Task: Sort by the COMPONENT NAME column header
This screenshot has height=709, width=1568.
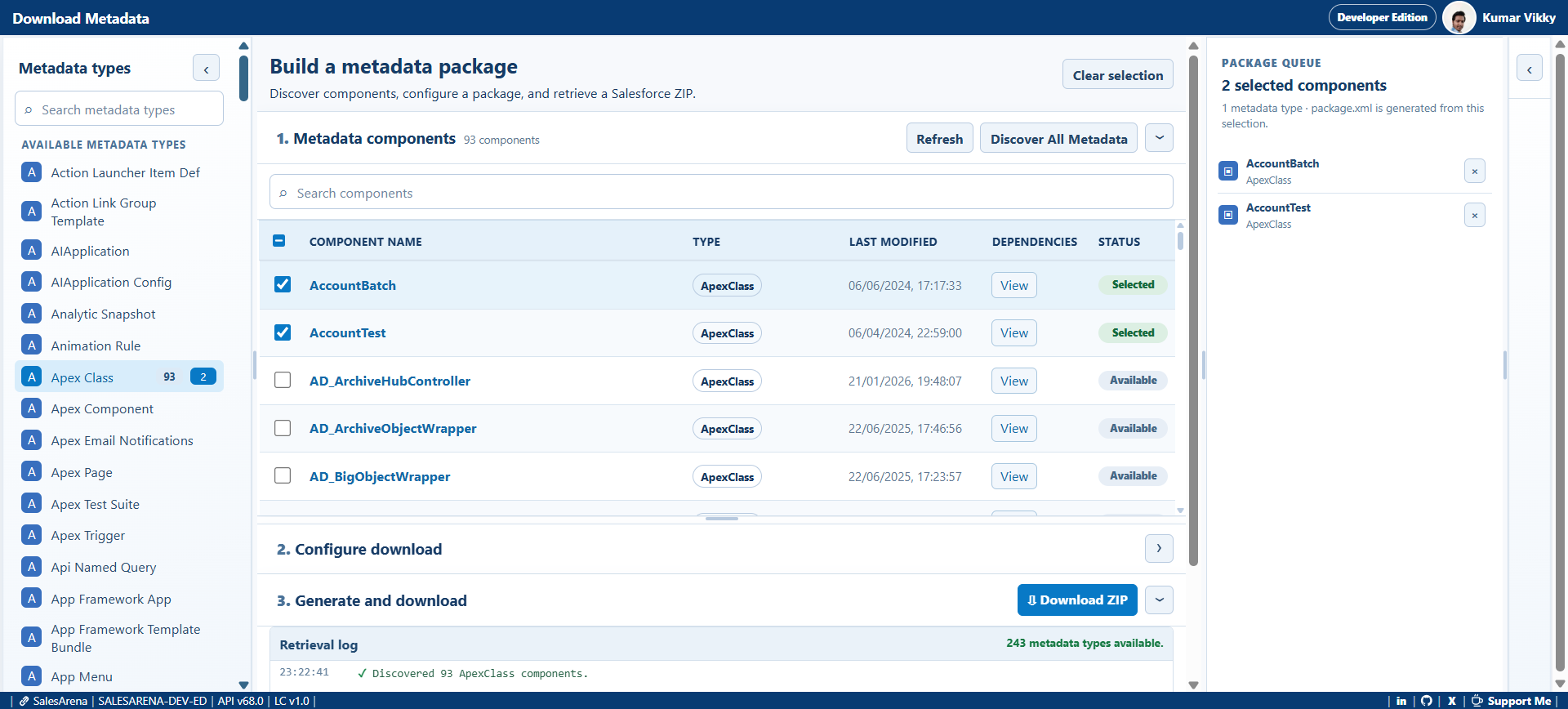Action: [365, 242]
